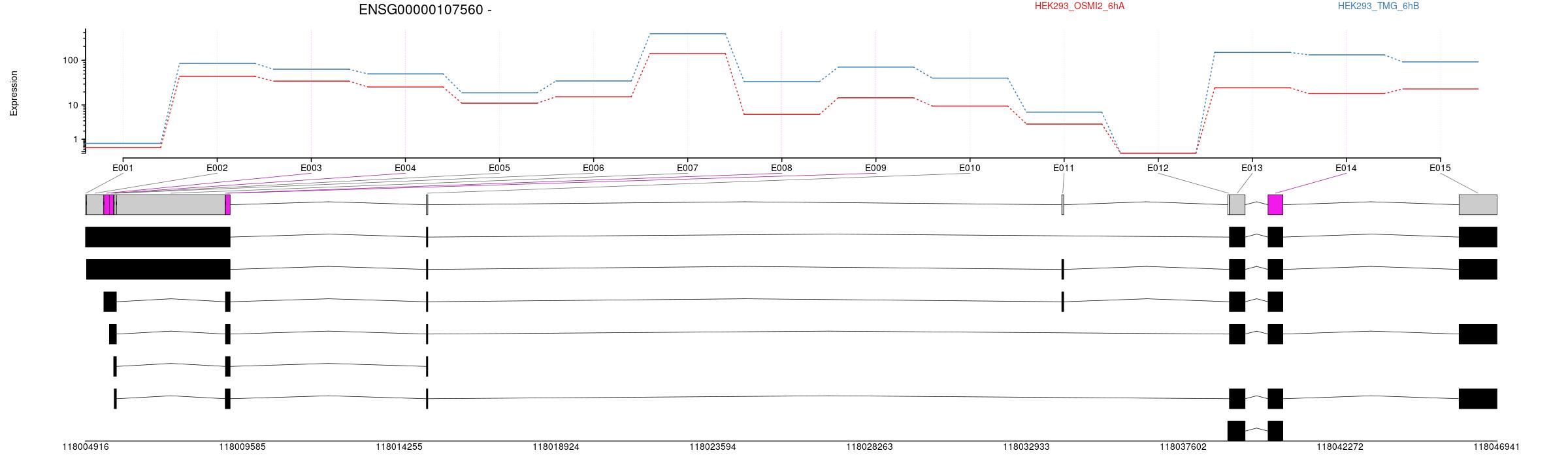Click the expression minimum above E012
Image resolution: width=1568 pixels, height=457 pixels.
pos(1158,153)
